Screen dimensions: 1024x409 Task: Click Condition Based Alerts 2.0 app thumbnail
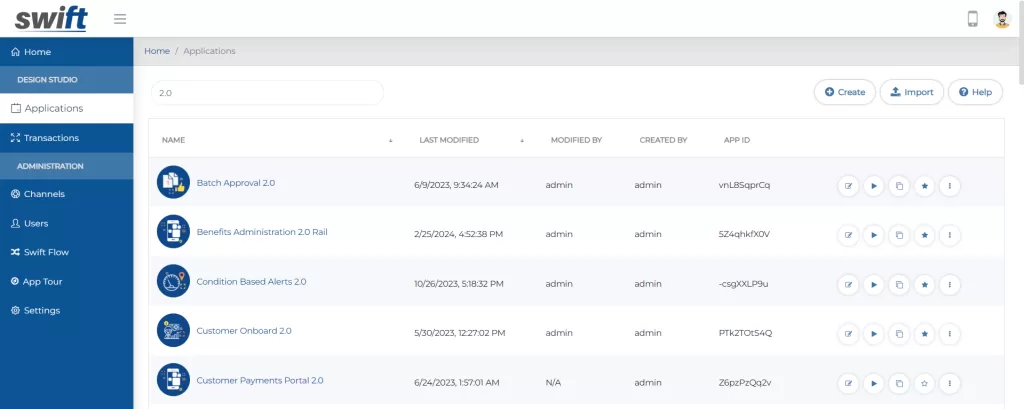173,281
